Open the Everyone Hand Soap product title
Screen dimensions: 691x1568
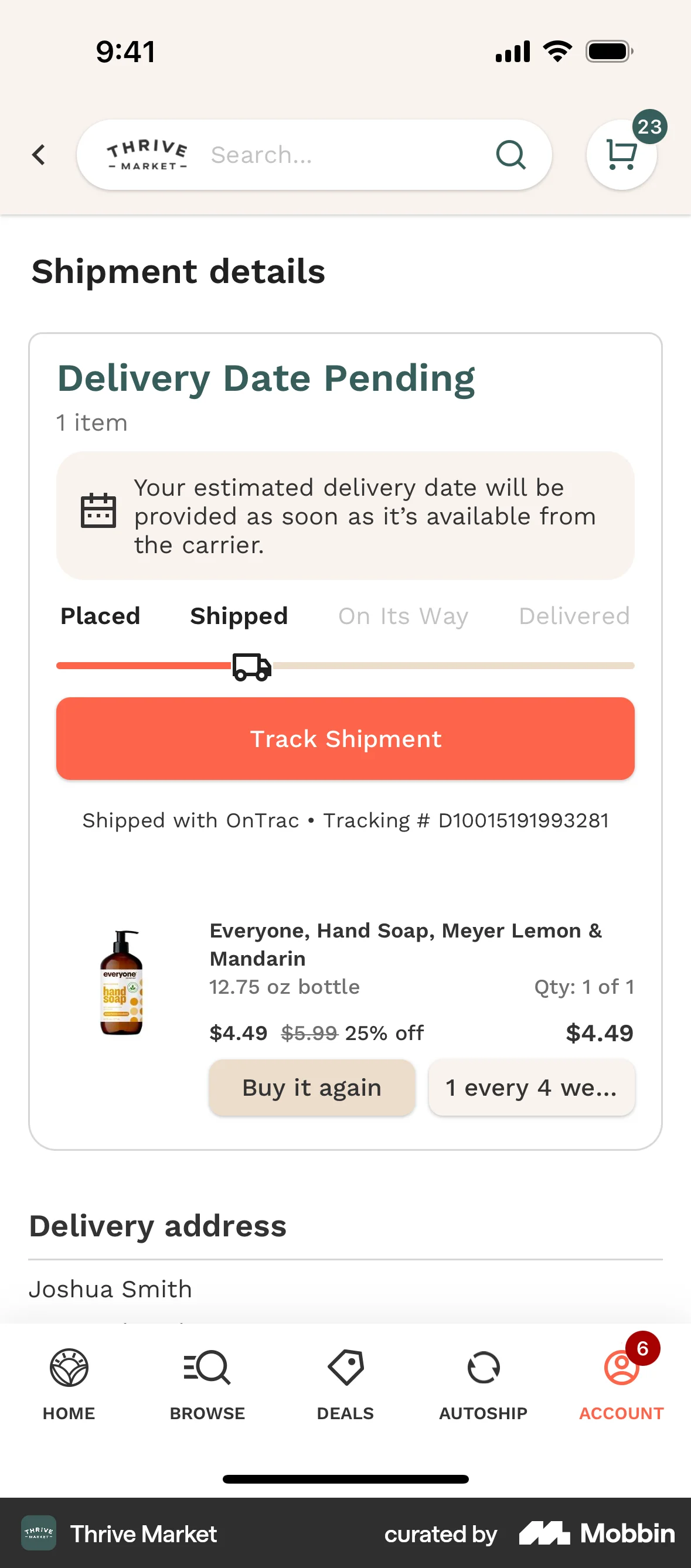406,944
